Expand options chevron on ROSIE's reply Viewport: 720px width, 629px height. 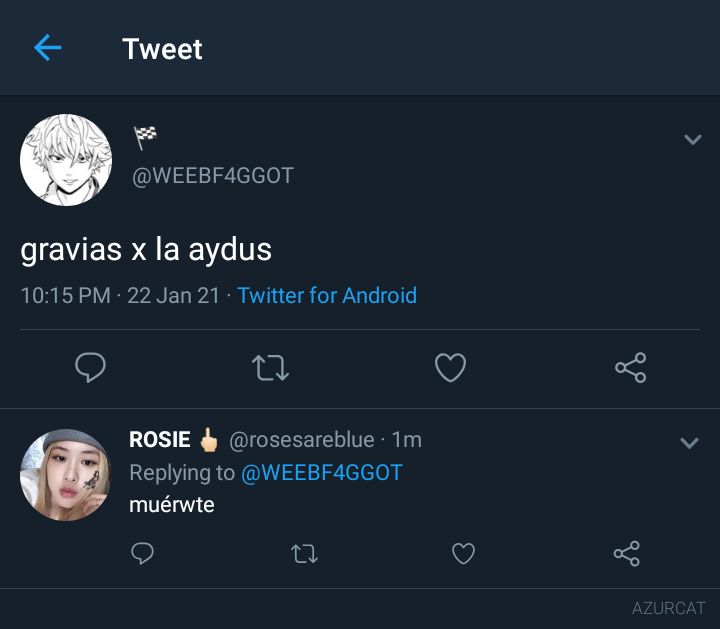tap(689, 443)
